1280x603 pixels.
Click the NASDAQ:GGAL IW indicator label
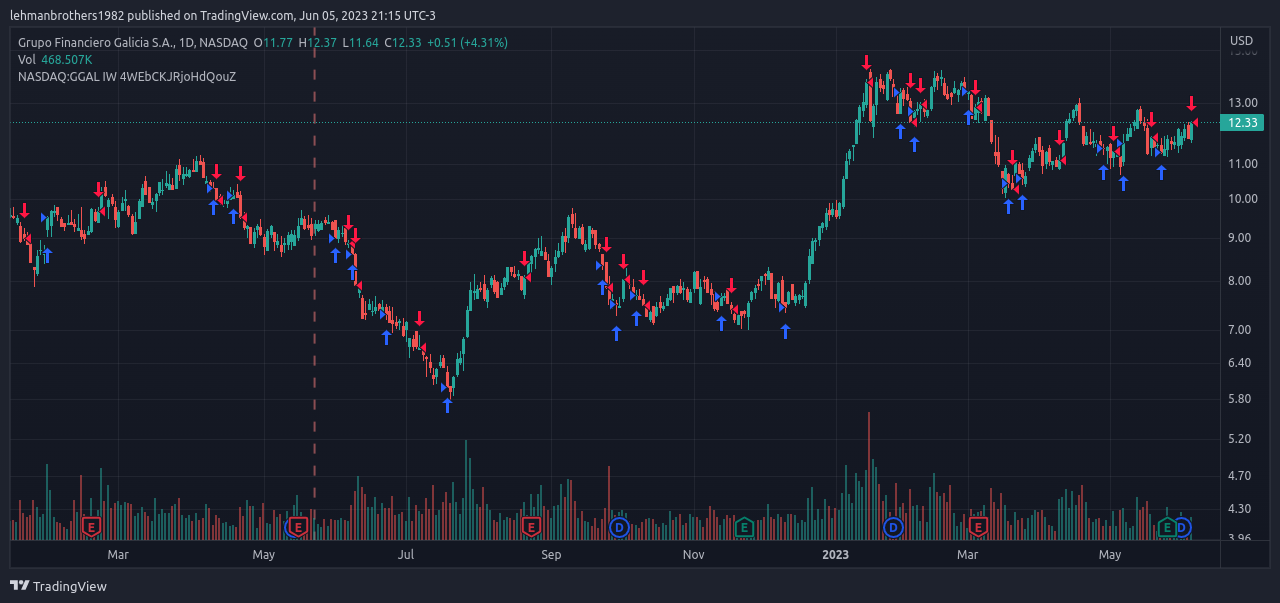(x=127, y=76)
